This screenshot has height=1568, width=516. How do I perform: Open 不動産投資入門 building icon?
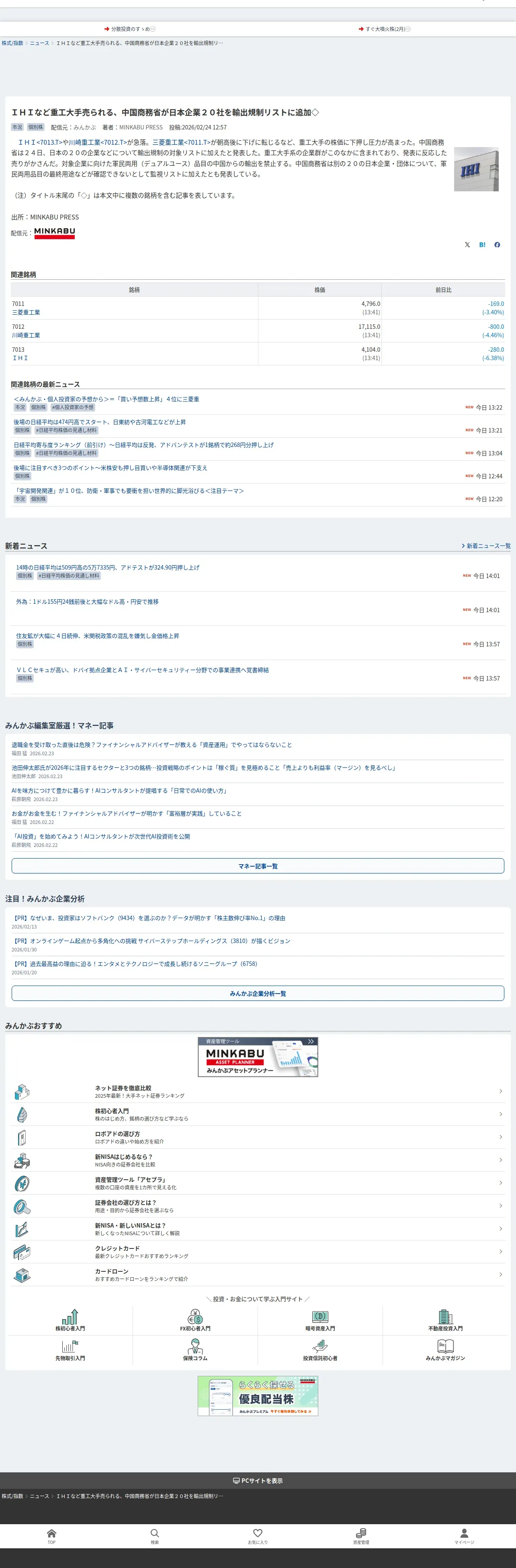445,1317
